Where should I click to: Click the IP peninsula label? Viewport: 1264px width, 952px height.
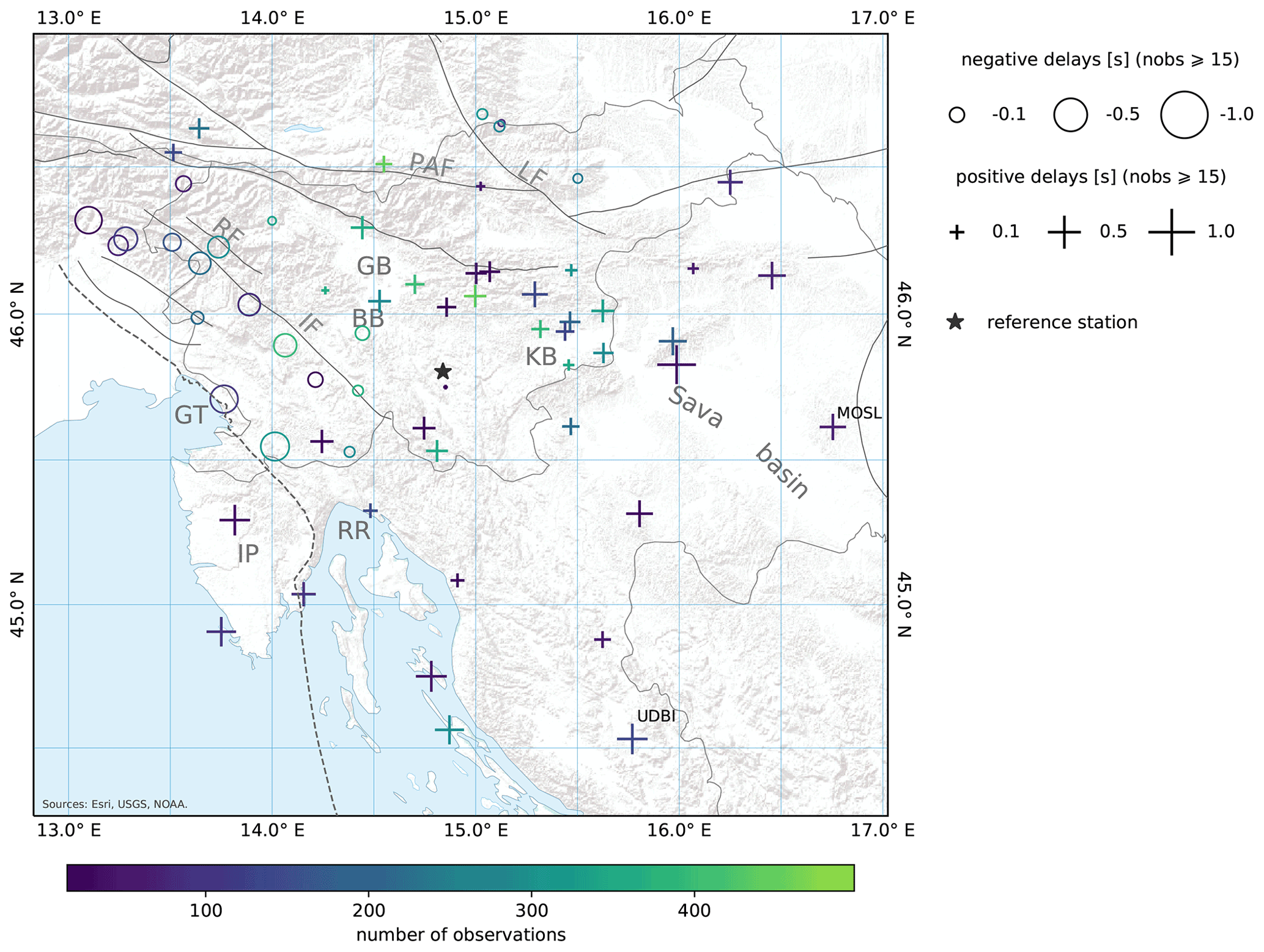pos(248,554)
